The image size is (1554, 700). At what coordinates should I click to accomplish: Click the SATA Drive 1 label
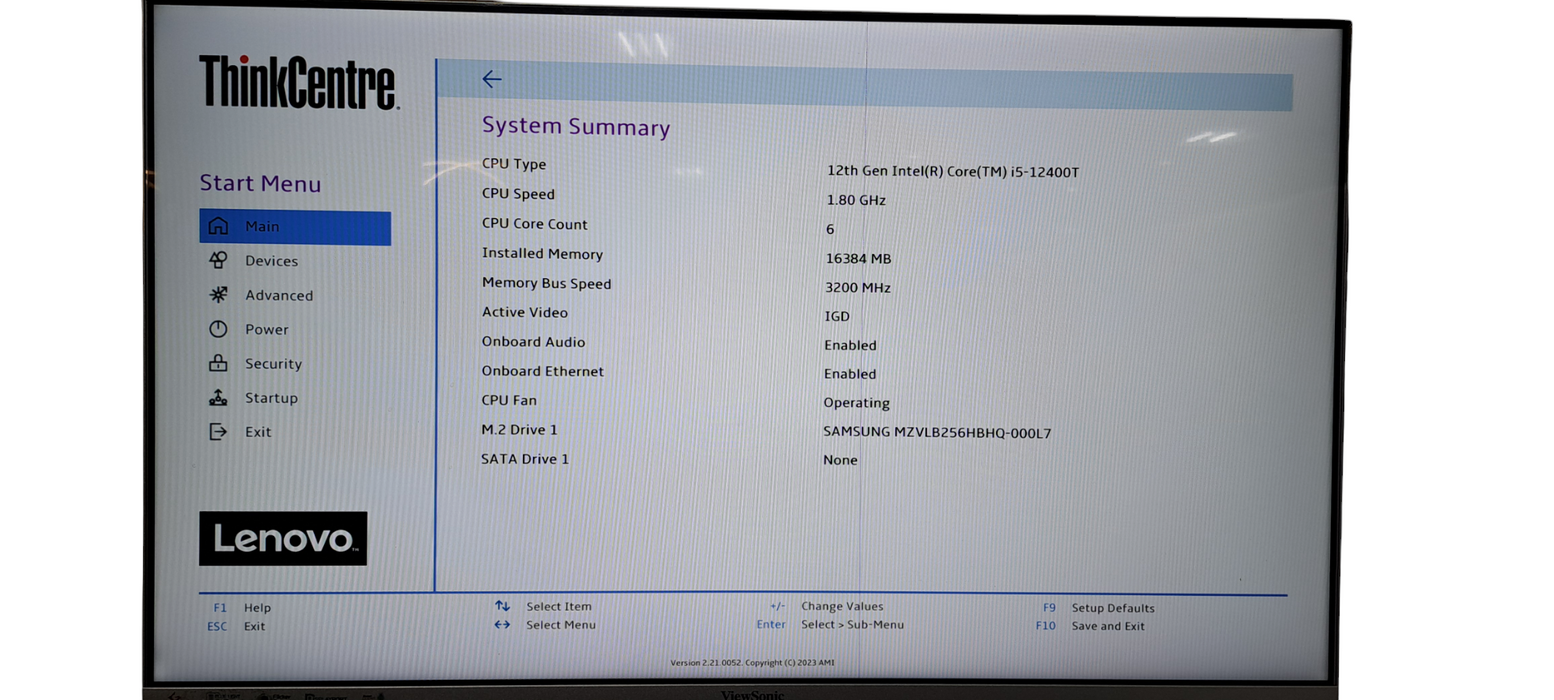pyautogui.click(x=525, y=459)
